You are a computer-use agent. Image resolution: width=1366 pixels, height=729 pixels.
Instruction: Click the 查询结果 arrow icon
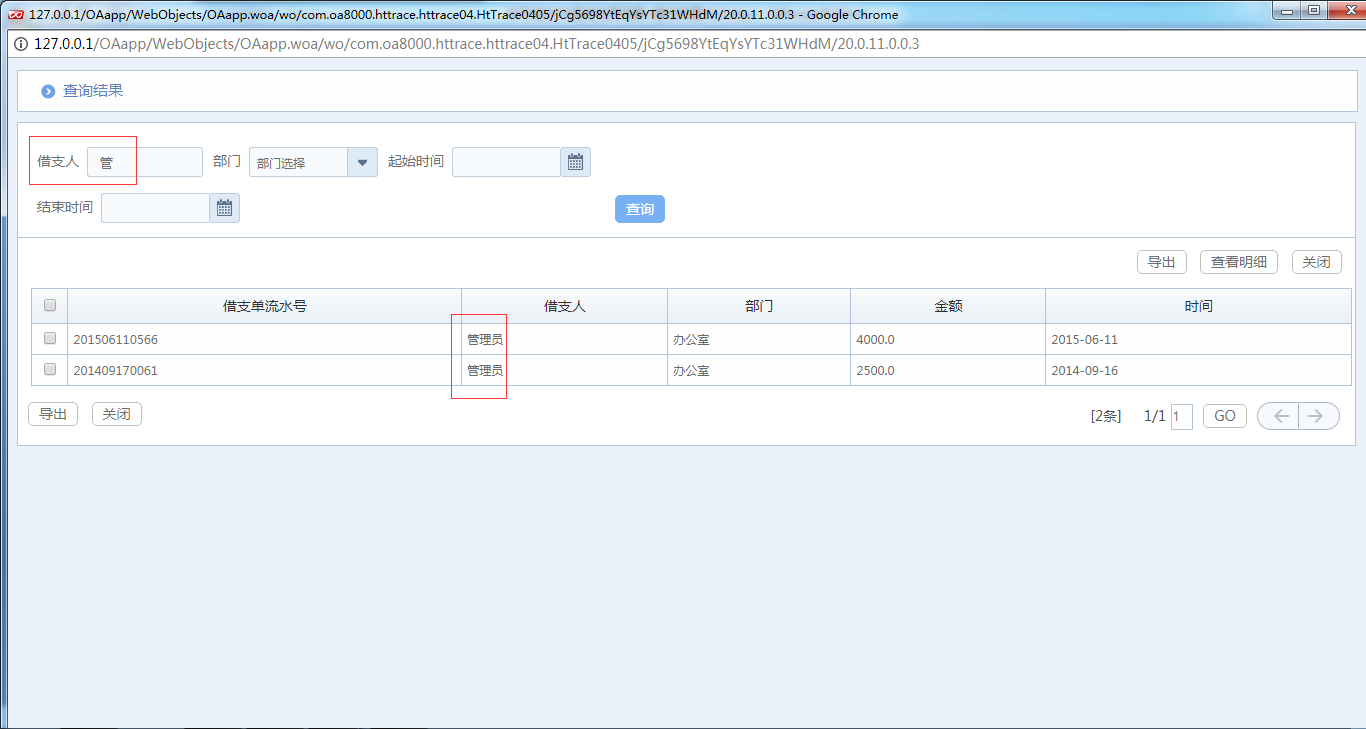(48, 92)
